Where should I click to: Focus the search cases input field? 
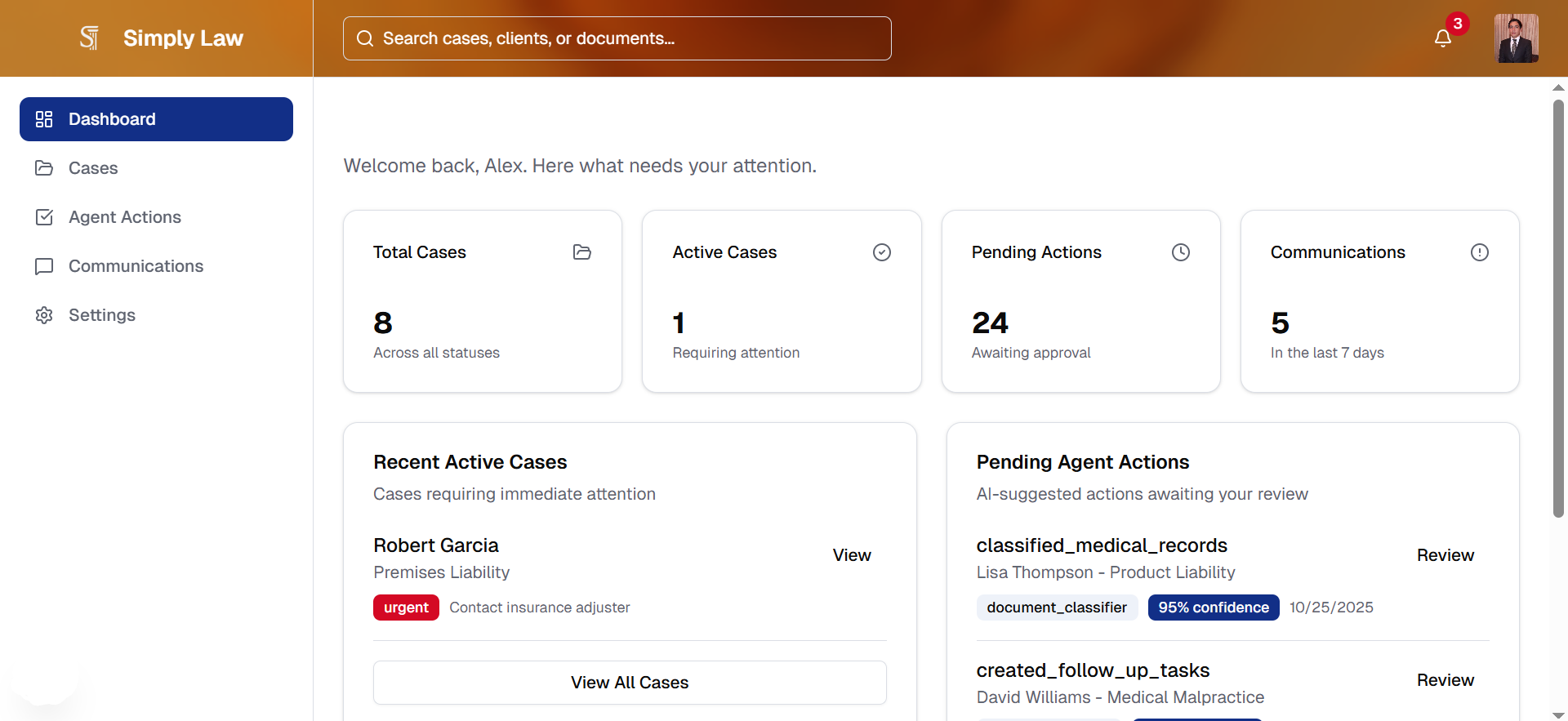(x=617, y=38)
